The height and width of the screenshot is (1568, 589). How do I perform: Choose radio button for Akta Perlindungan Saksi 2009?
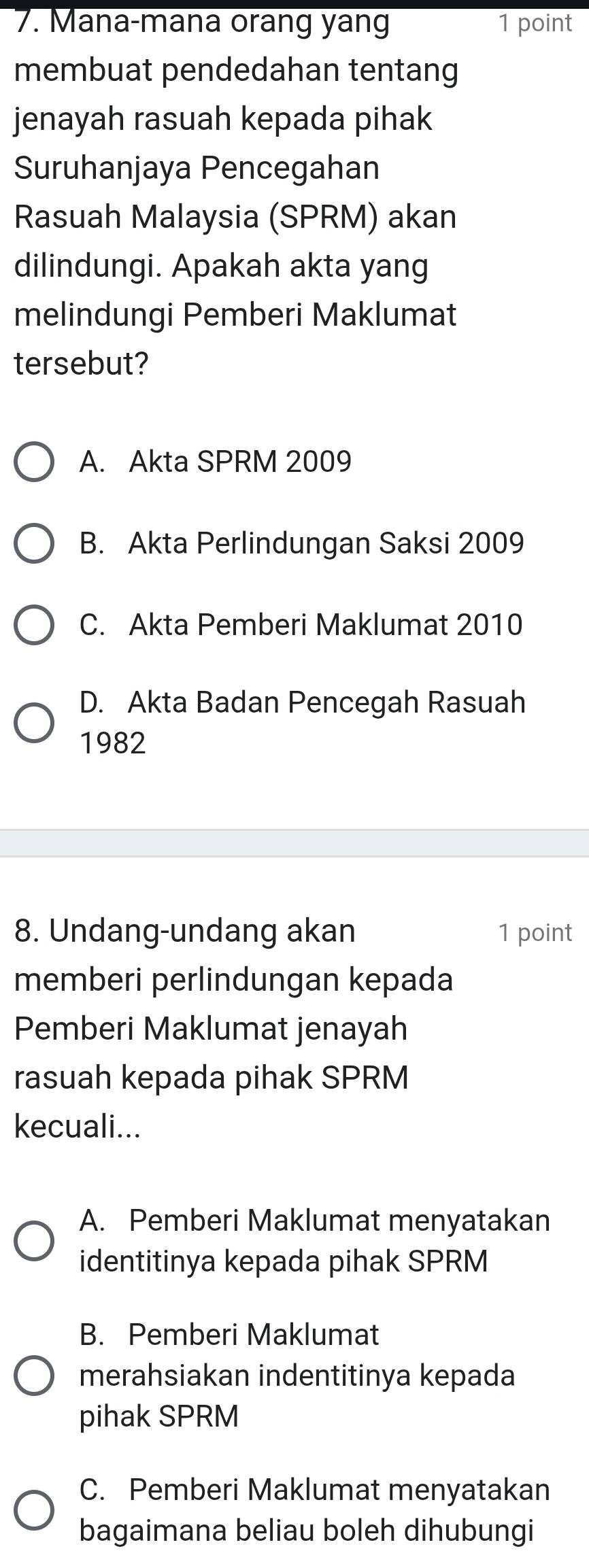pyautogui.click(x=33, y=543)
